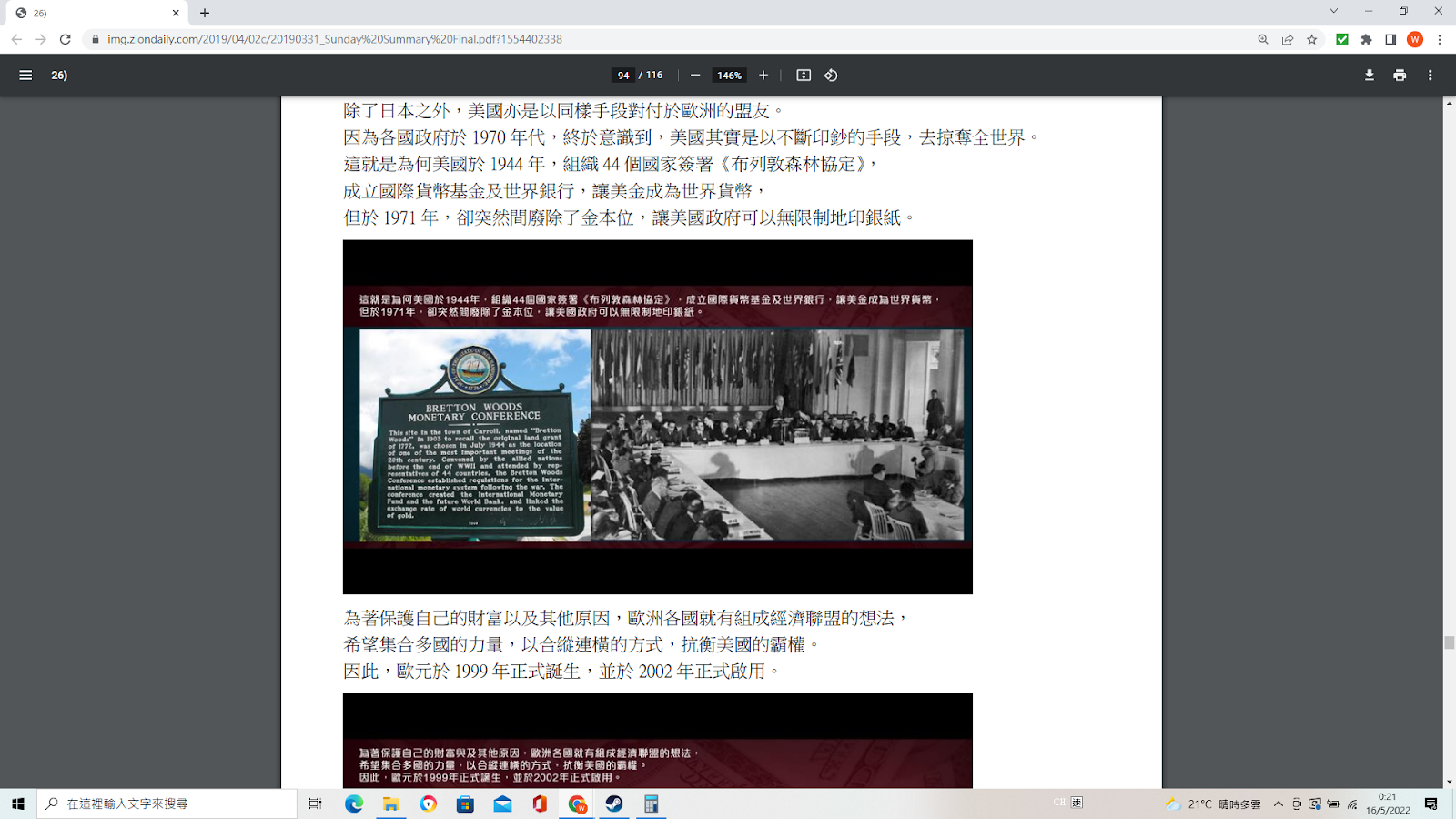Go back to the previous page in browser
Viewport: 1456px width, 819px height.
click(16, 39)
